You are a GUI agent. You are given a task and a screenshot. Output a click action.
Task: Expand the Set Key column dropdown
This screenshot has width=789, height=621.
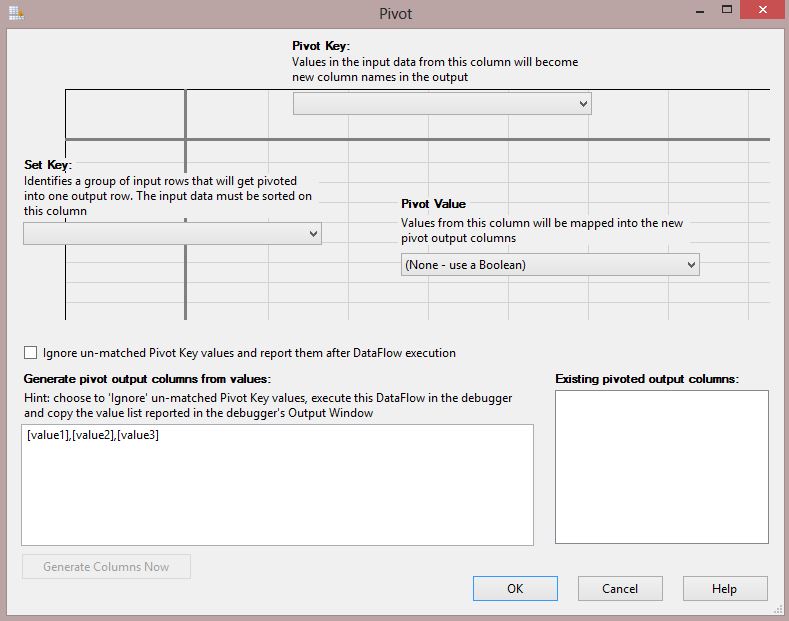172,234
